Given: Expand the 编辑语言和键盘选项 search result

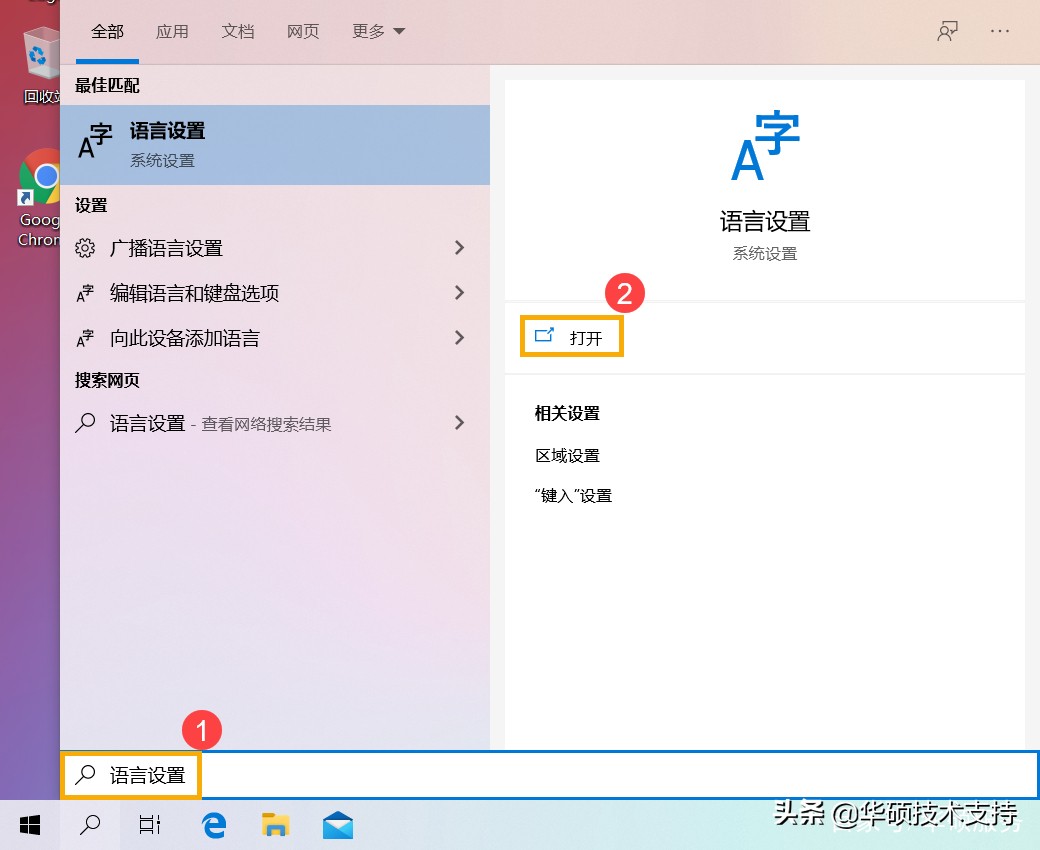Looking at the screenshot, I should pos(275,293).
